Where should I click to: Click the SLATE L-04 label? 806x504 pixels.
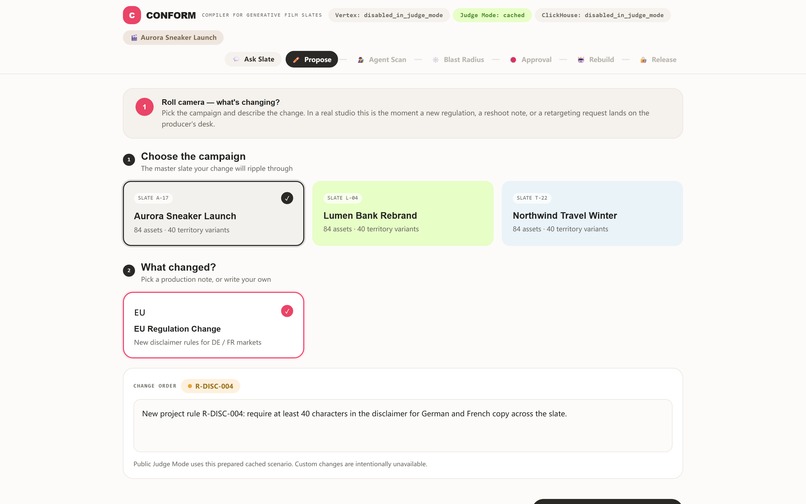coord(342,198)
